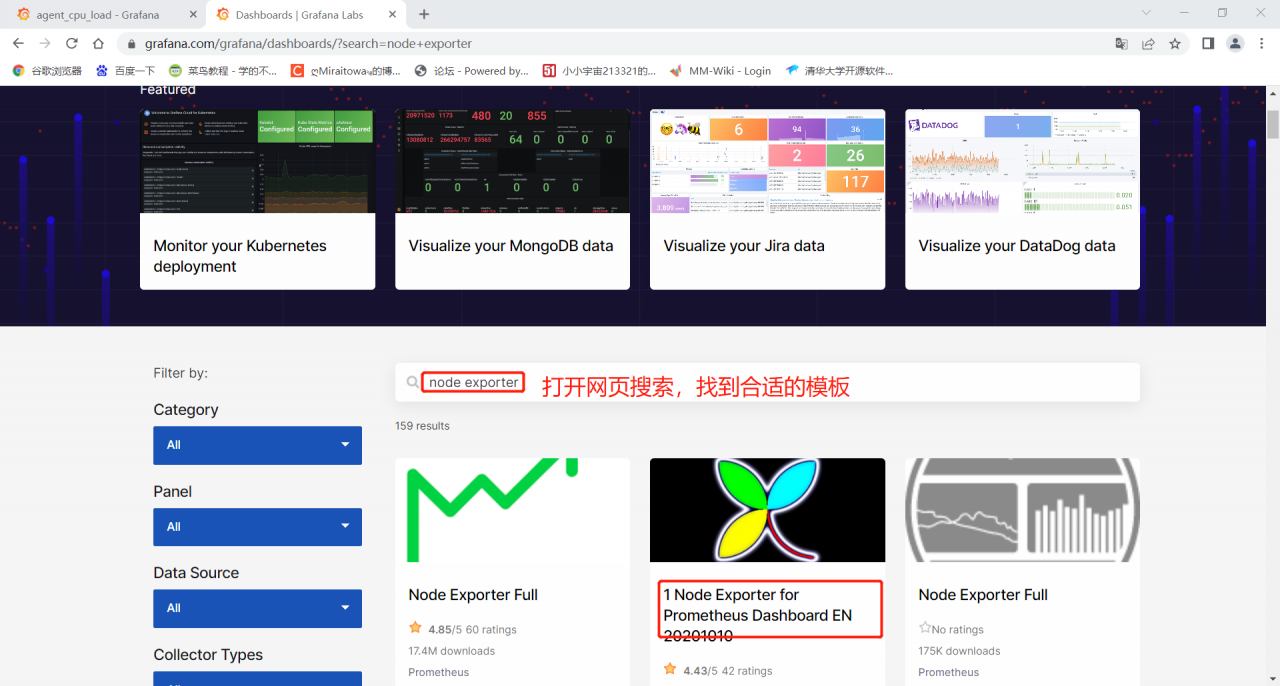Open the 菜鸟教程 bookmark
1280x686 pixels.
click(222, 71)
